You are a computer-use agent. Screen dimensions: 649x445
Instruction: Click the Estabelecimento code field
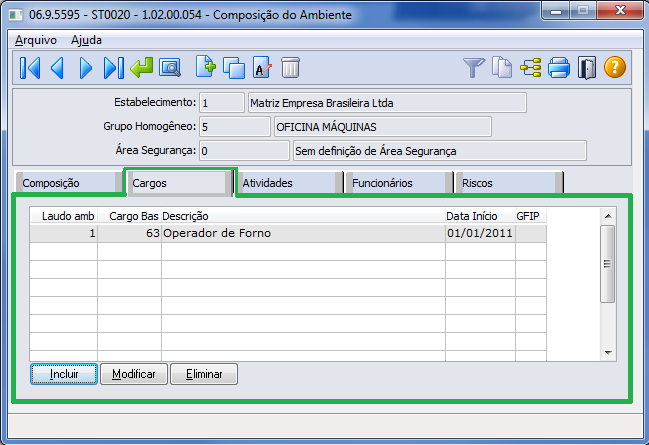click(222, 103)
